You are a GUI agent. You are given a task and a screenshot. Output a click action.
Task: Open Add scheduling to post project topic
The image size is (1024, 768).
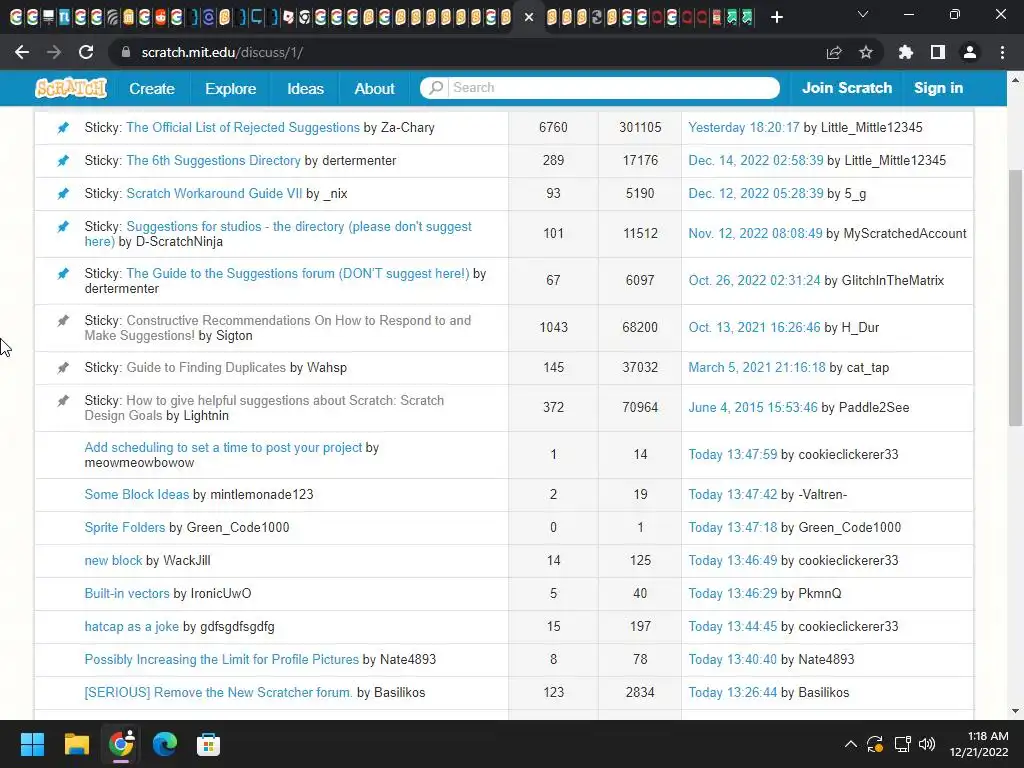223,447
